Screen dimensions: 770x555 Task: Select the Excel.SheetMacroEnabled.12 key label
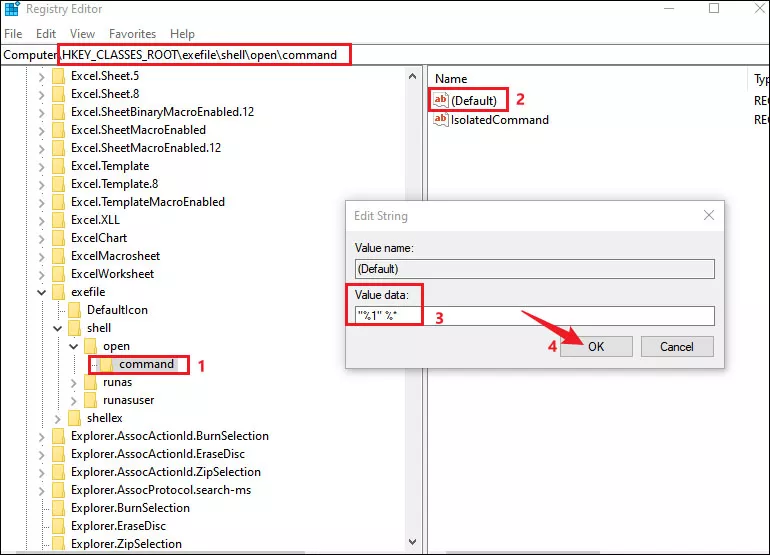coord(146,148)
